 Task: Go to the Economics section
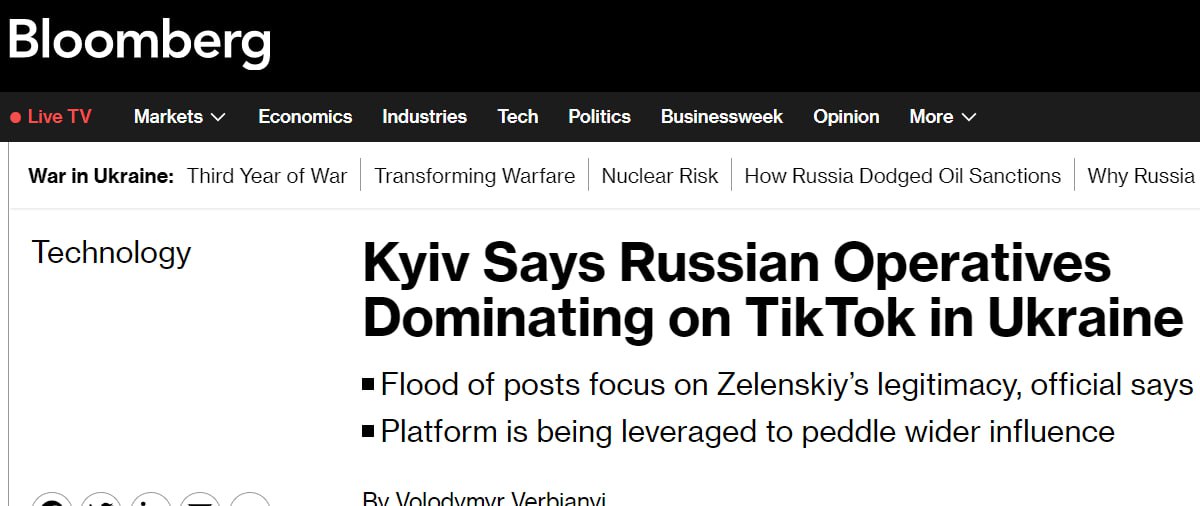(x=305, y=117)
